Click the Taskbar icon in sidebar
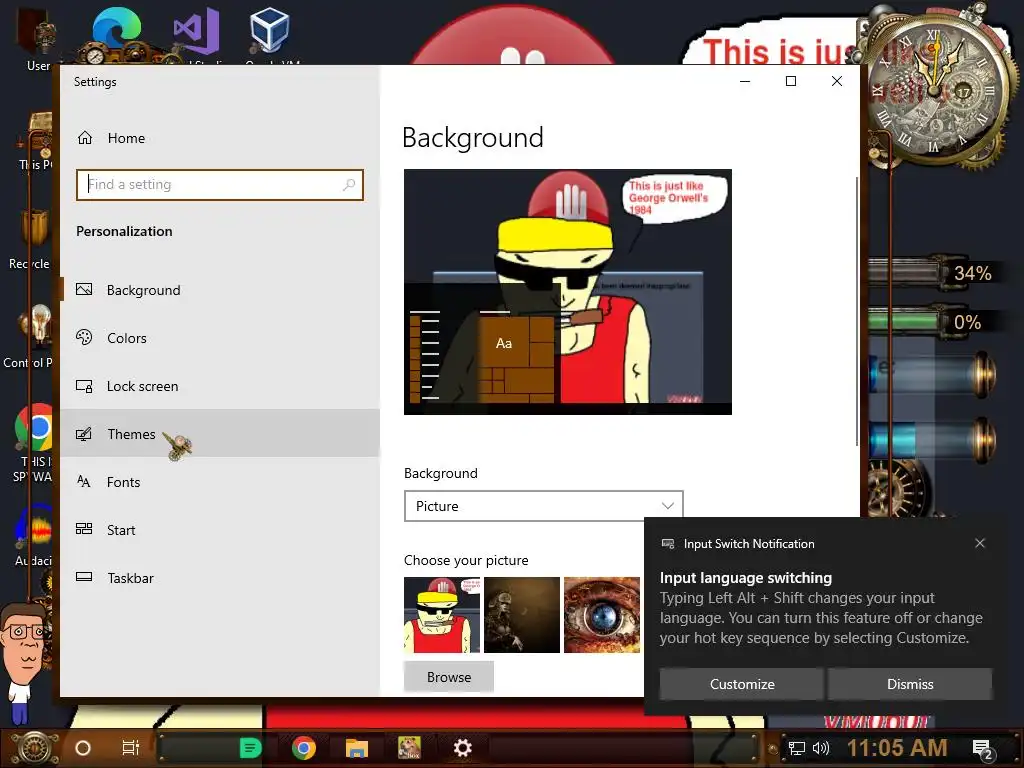This screenshot has width=1024, height=768. [84, 577]
